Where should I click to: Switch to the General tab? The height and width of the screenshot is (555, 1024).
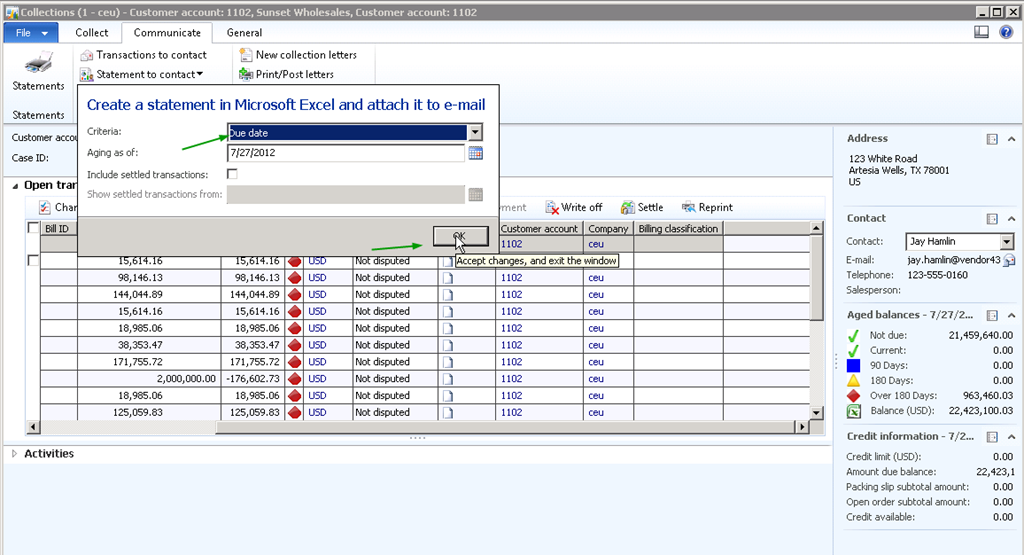pos(244,33)
